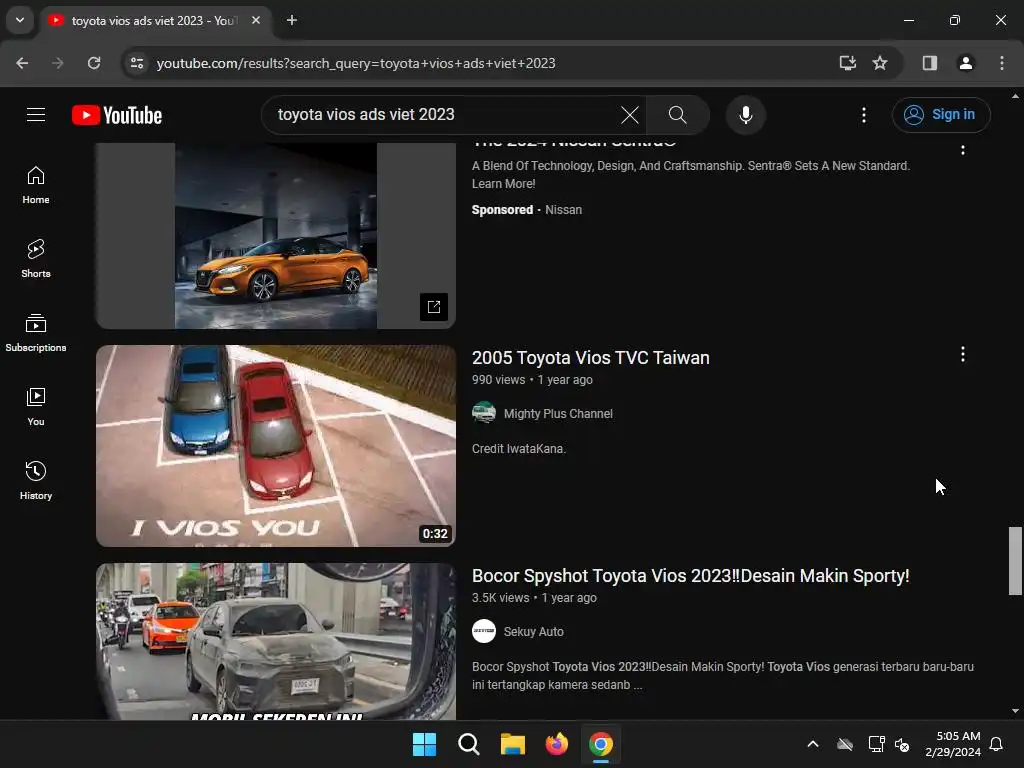1024x768 pixels.
Task: Toggle Chrome side panel
Action: [x=929, y=63]
